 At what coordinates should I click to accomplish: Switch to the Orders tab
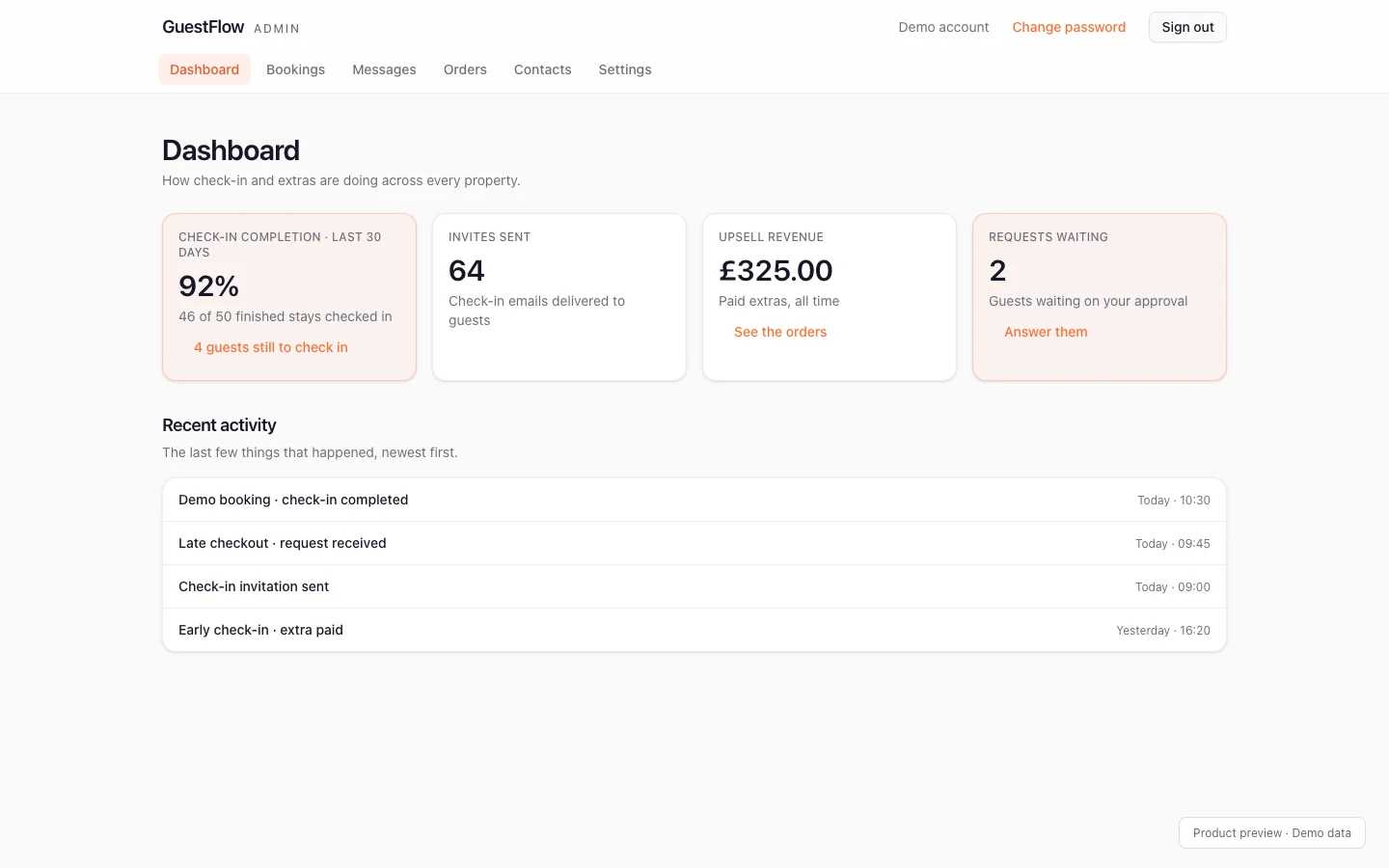click(465, 69)
